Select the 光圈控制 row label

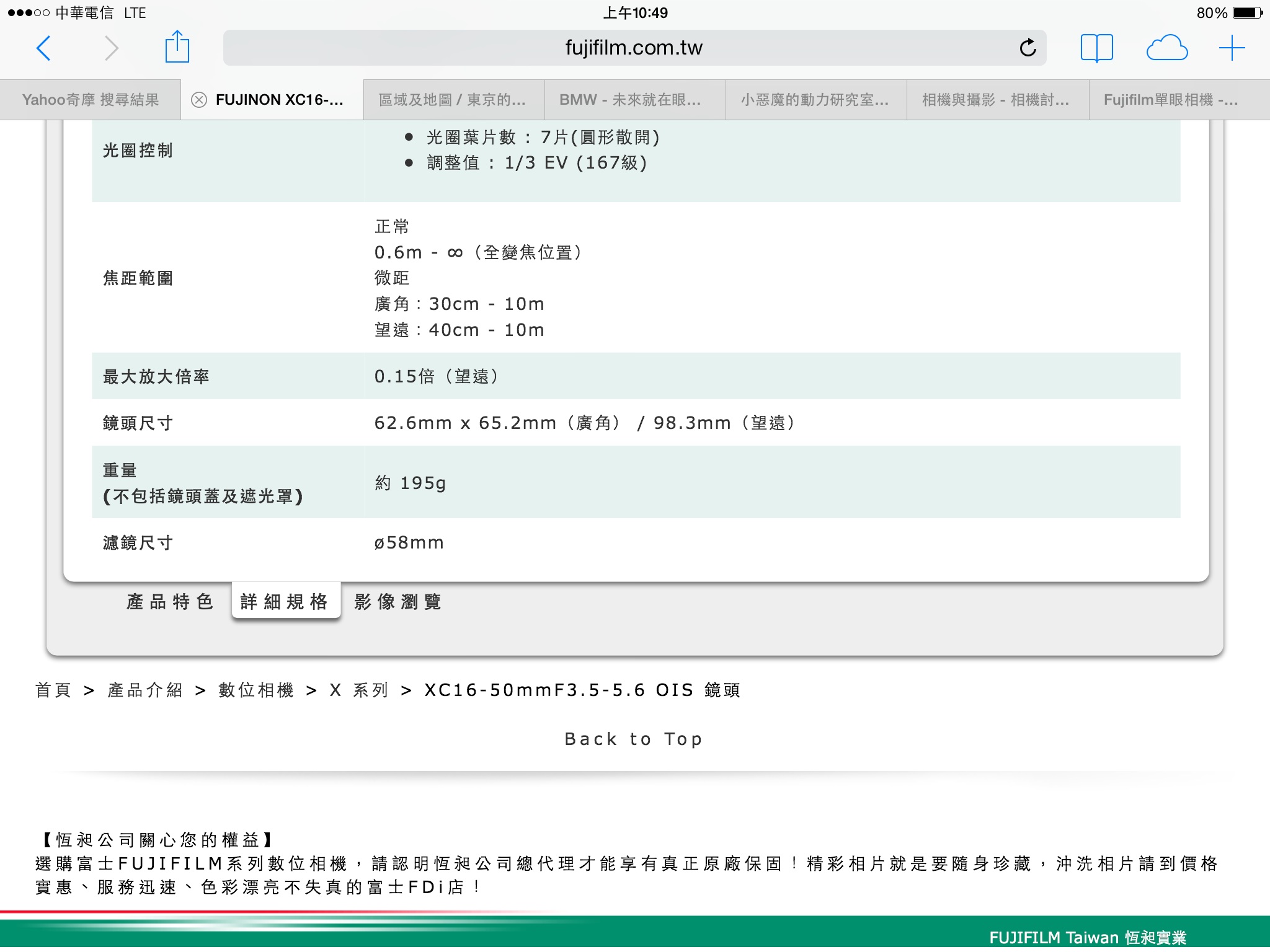click(138, 150)
